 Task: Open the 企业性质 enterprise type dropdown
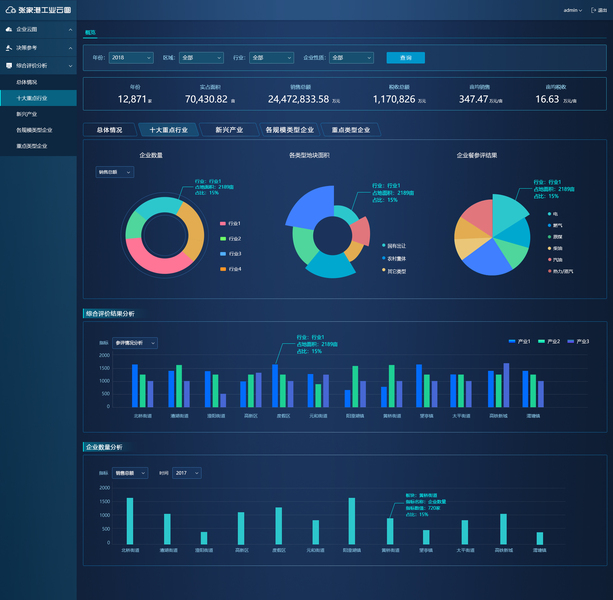(x=351, y=58)
